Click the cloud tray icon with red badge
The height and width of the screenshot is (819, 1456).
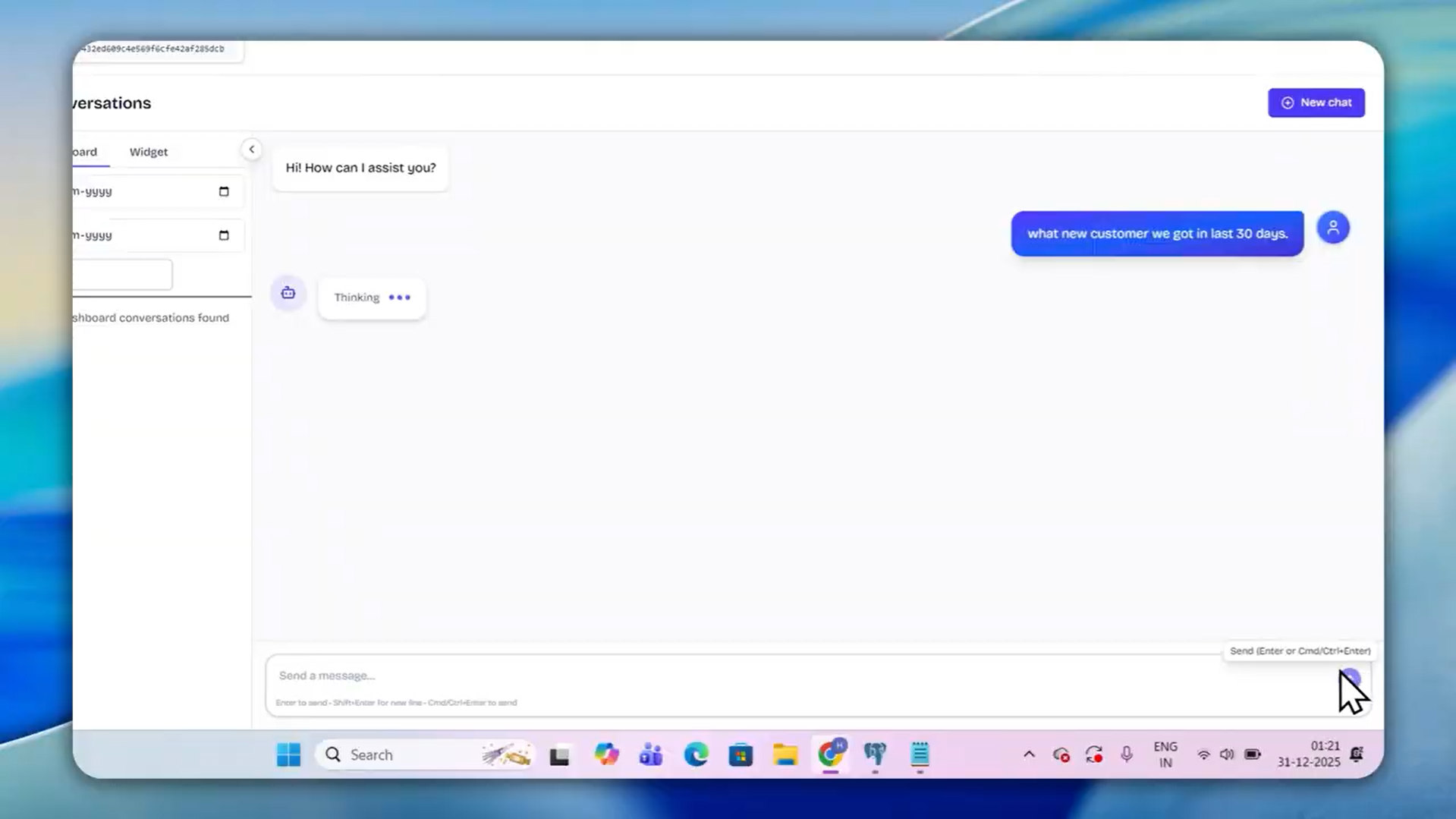[x=1061, y=754]
